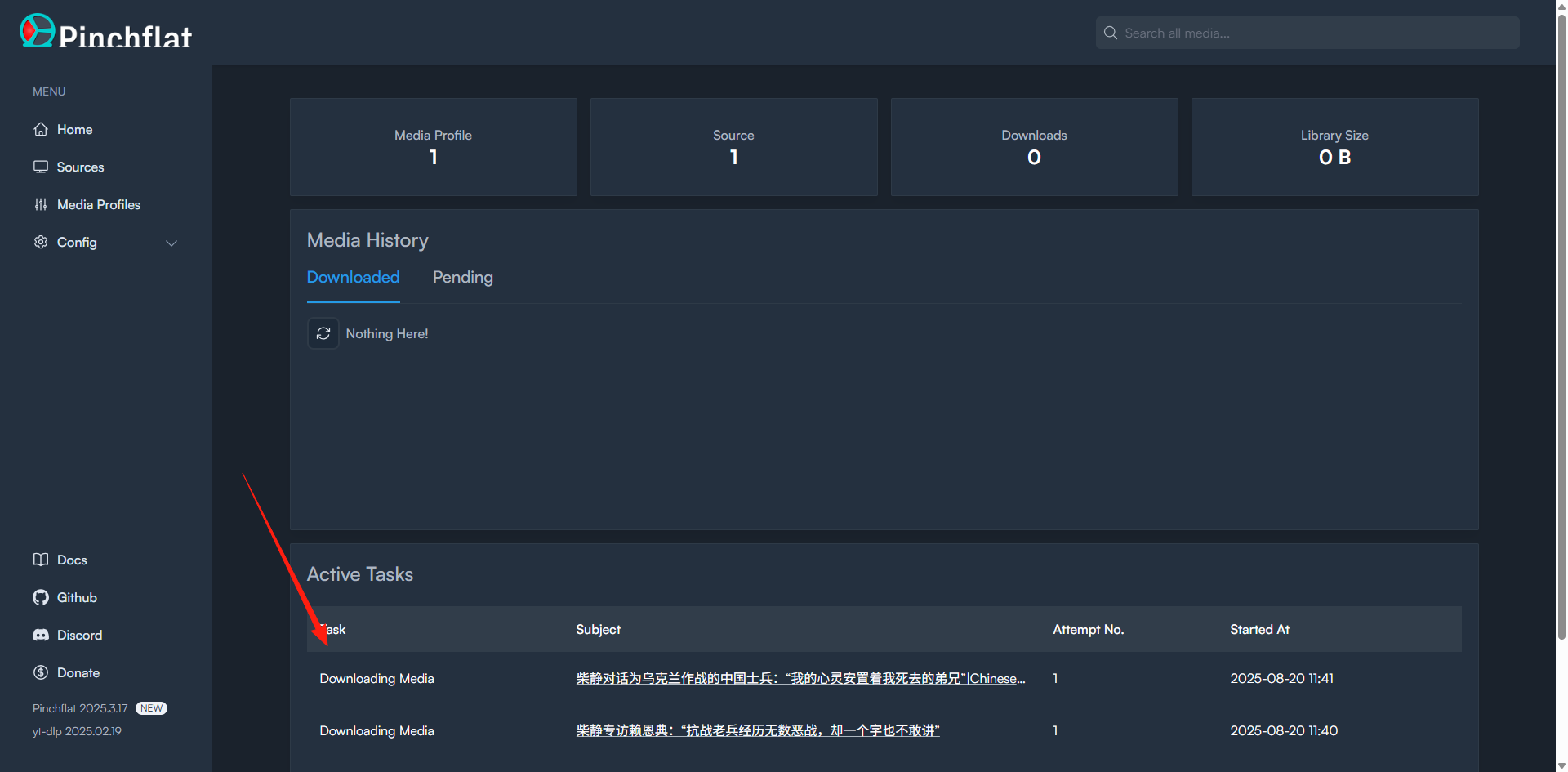Viewport: 1568px width, 772px height.
Task: Click the Discord icon in the sidebar
Action: [x=41, y=635]
